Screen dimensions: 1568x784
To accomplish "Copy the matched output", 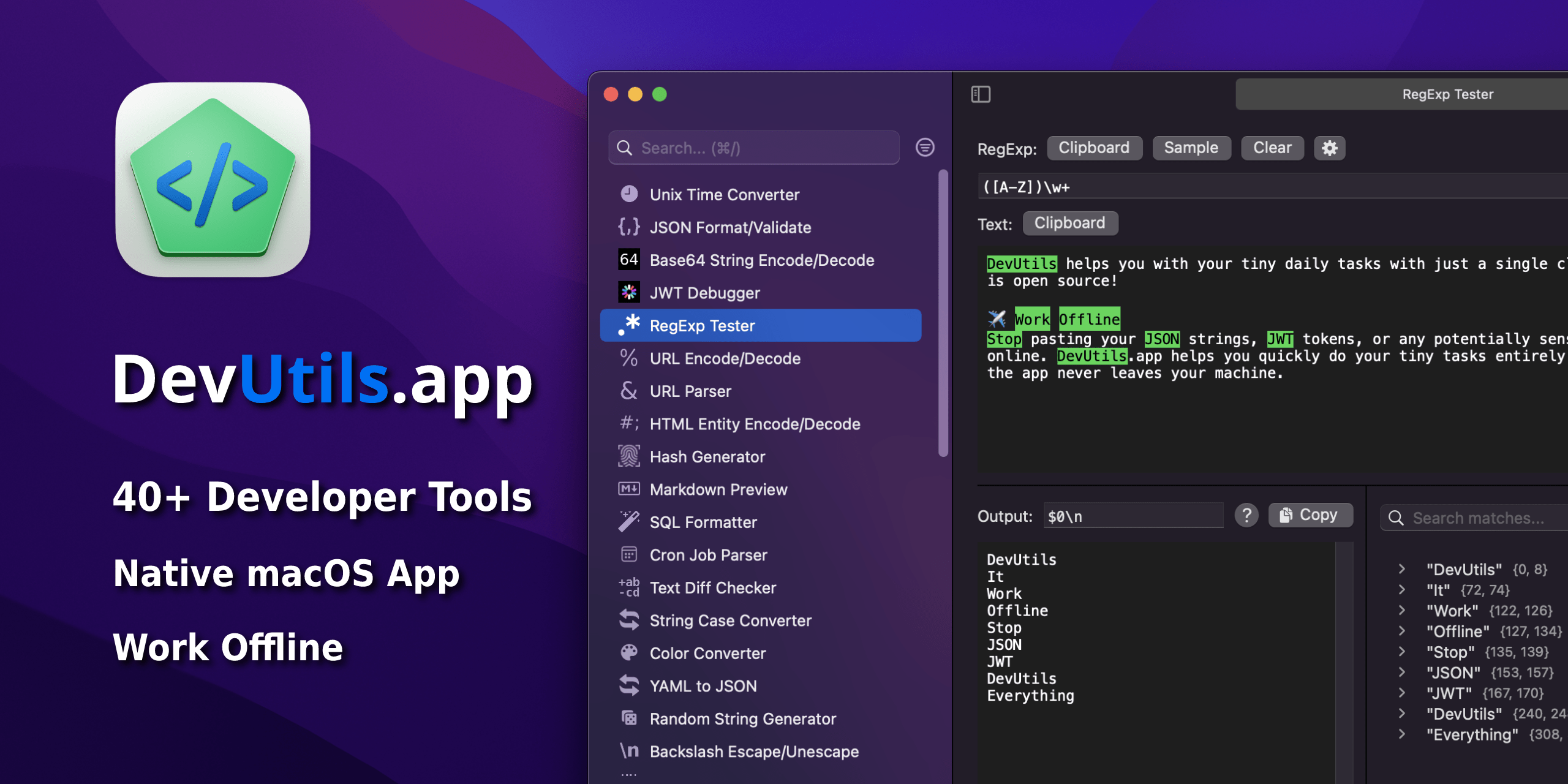I will click(1310, 514).
